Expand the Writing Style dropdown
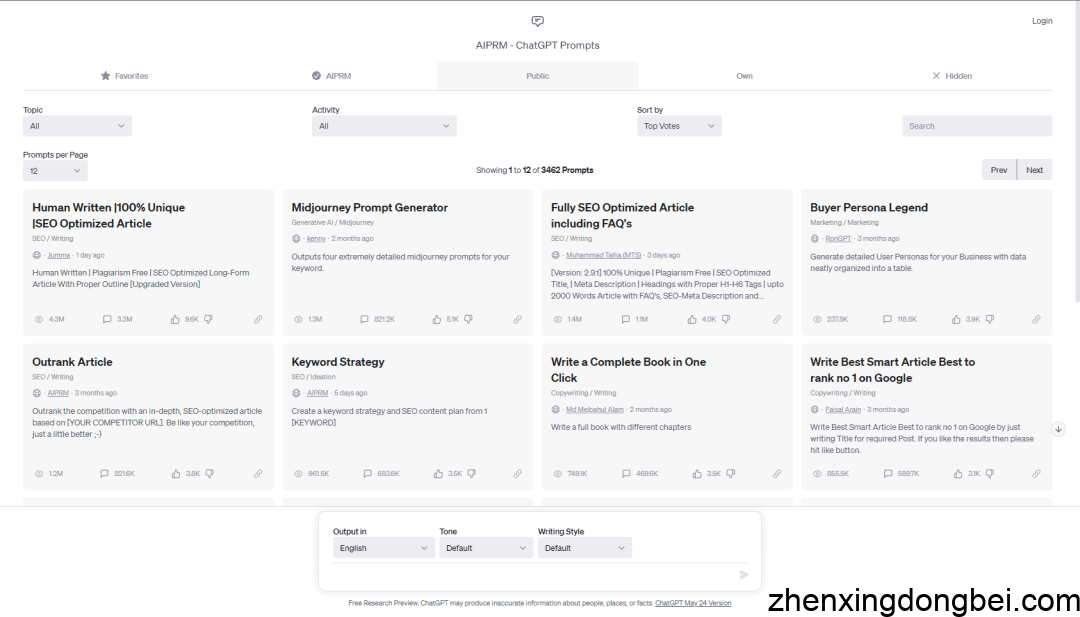 tap(584, 548)
